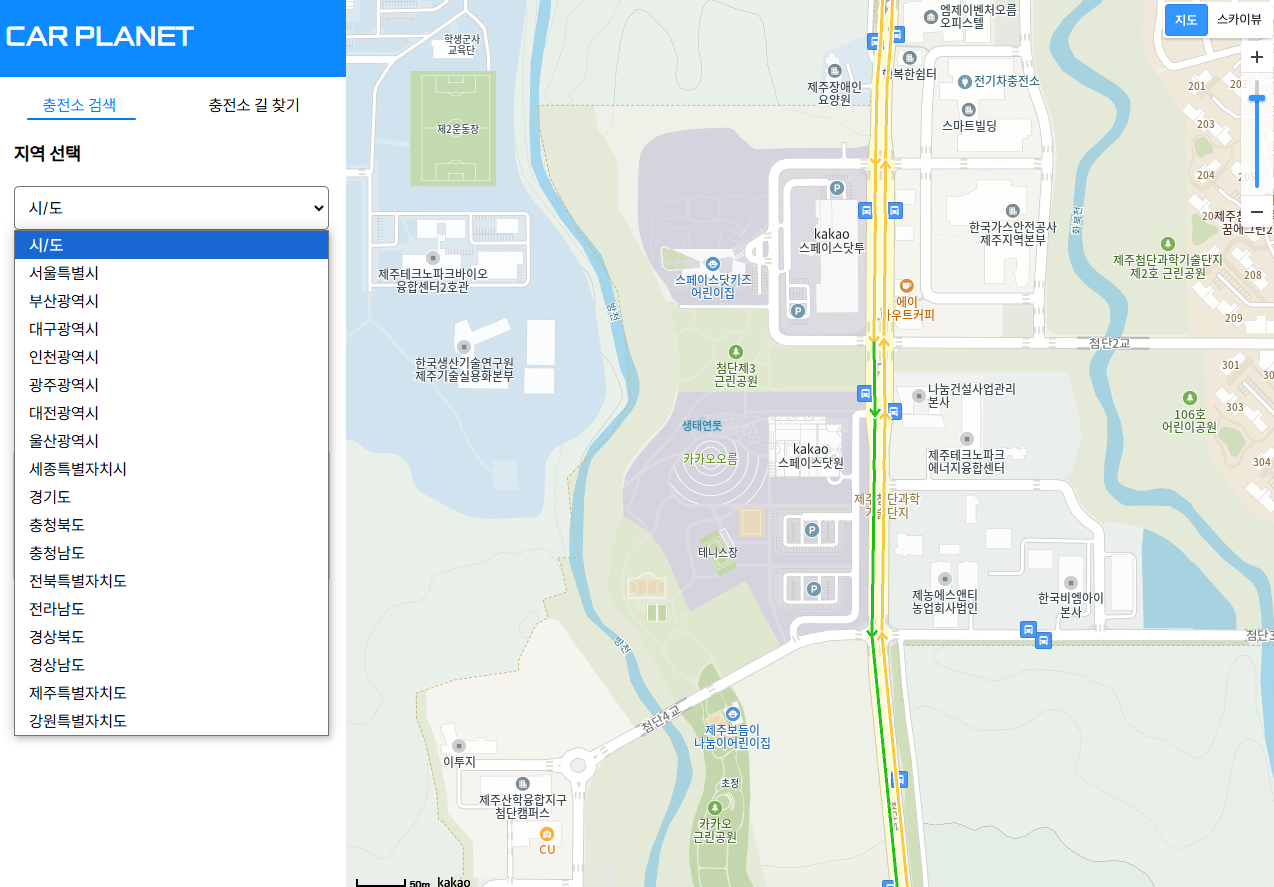Click the 106호 어린이공원 park icon

[x=1189, y=397]
